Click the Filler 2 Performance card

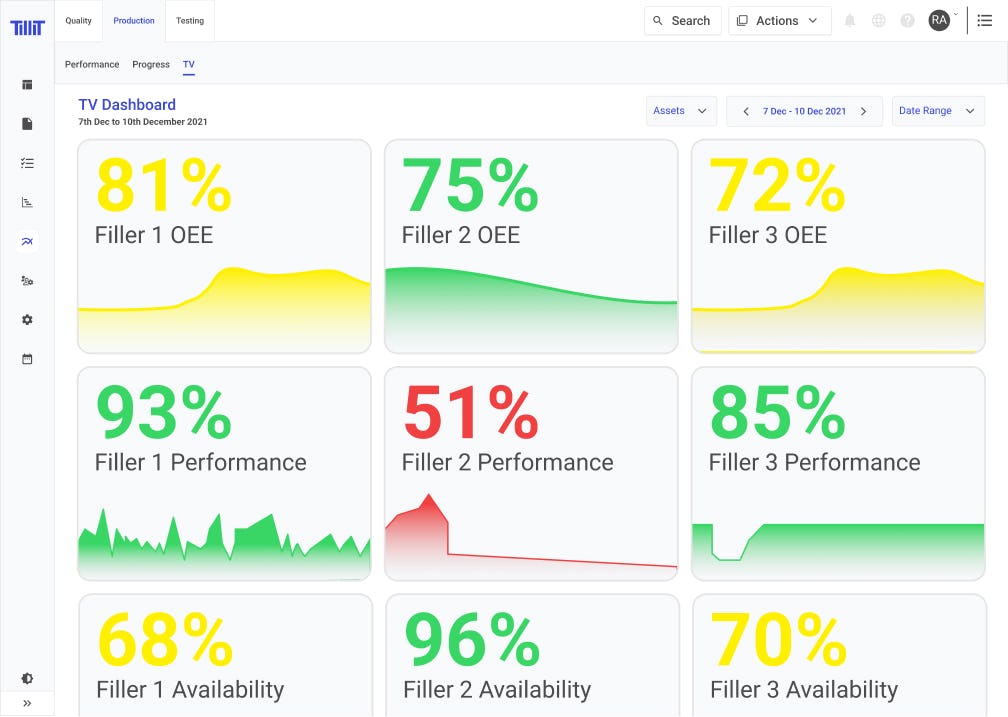(531, 473)
